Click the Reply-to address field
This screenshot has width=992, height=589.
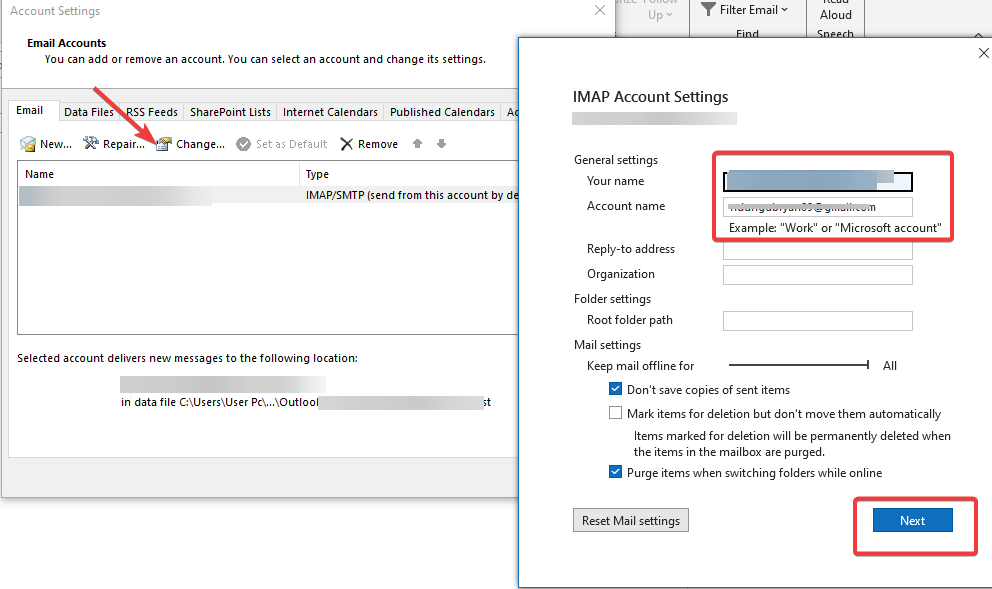click(817, 249)
